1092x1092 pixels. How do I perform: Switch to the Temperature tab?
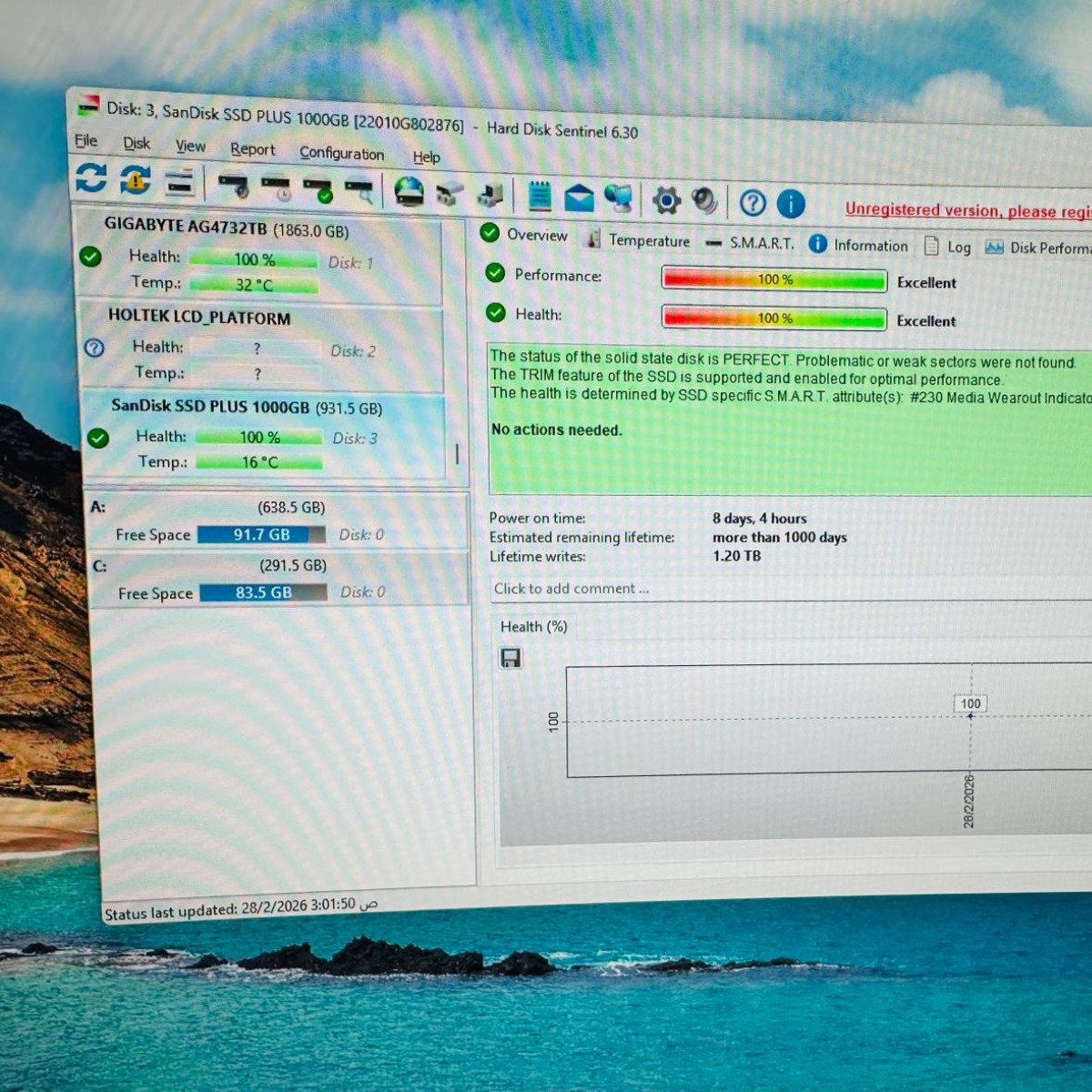point(648,240)
